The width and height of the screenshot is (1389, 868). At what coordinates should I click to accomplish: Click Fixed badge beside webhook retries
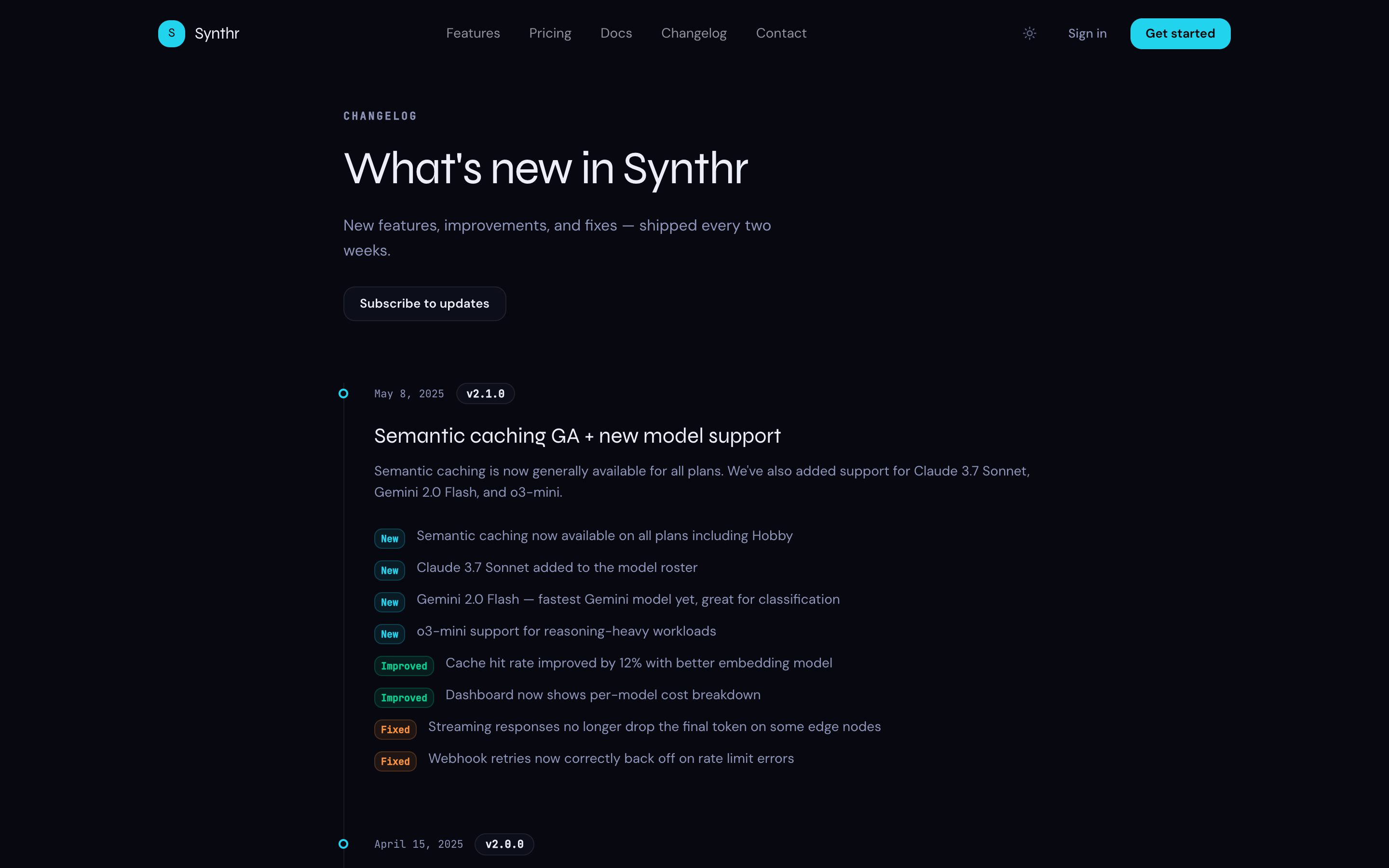(x=395, y=761)
